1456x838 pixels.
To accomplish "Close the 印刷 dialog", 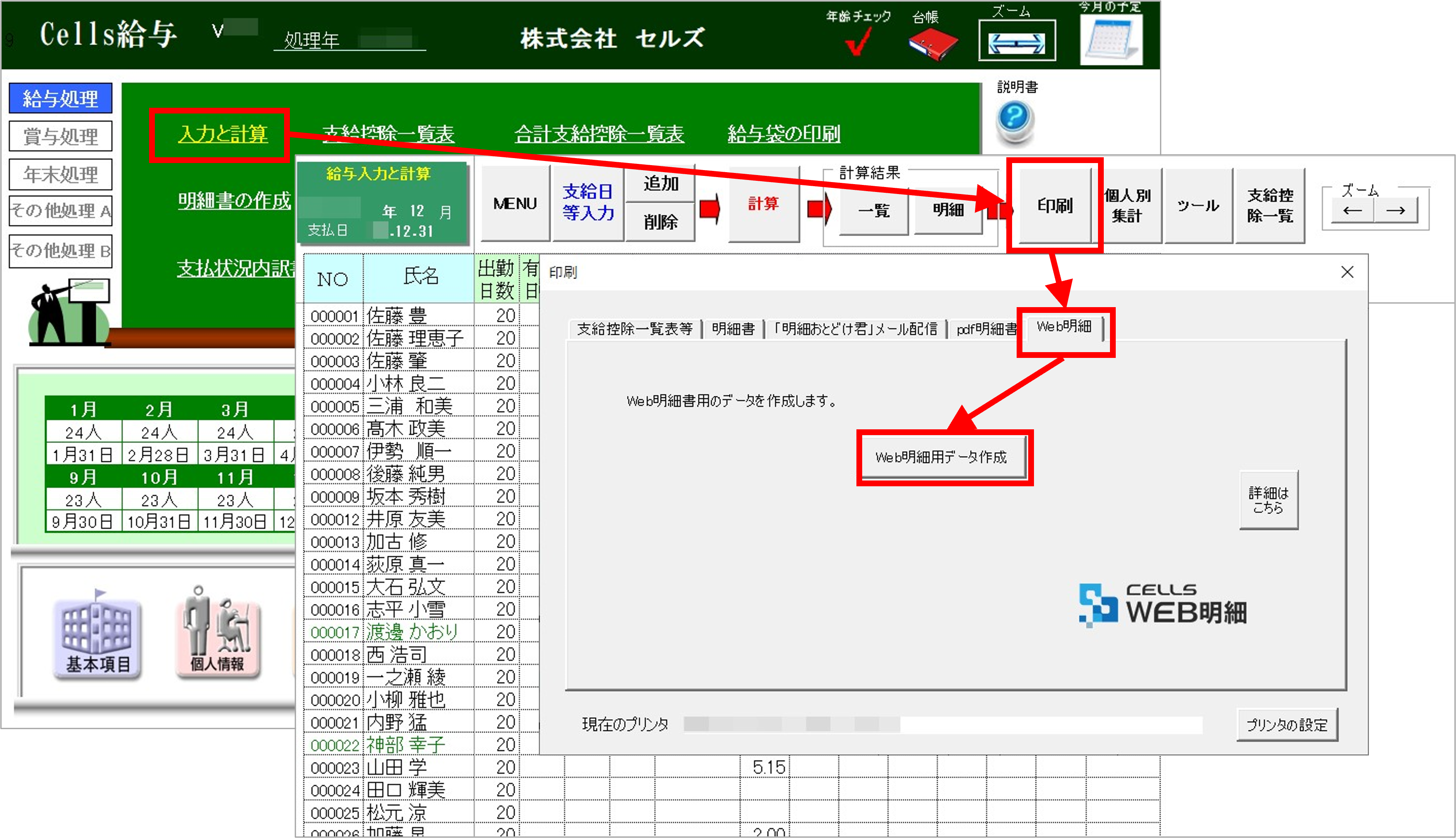I will 1347,272.
